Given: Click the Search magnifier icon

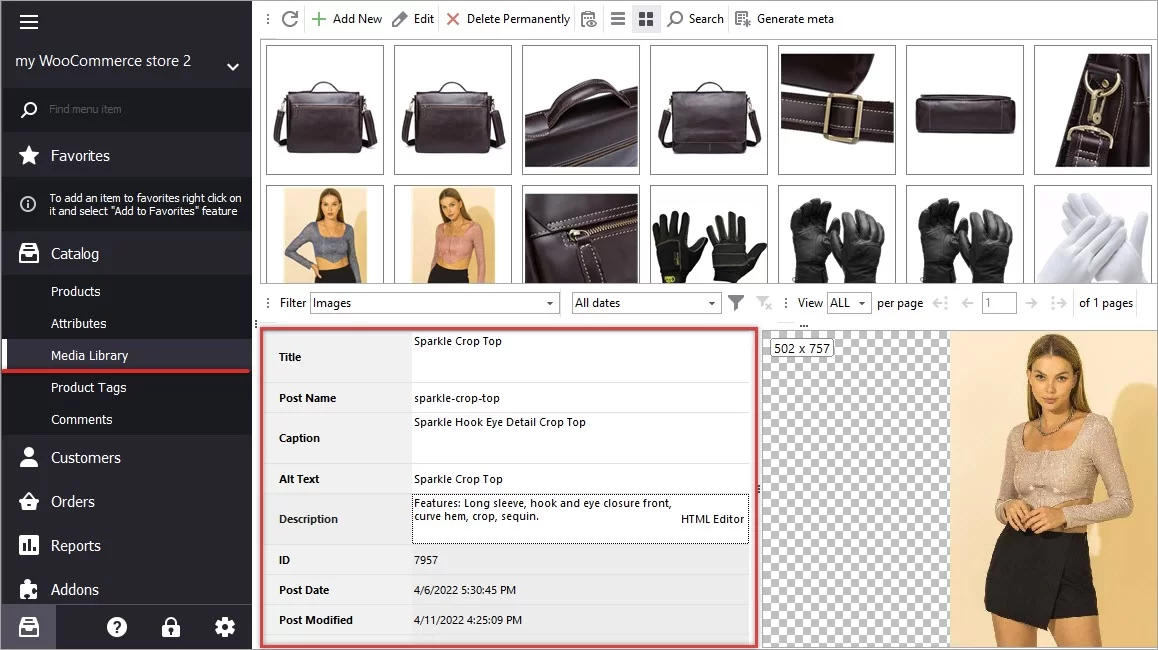Looking at the screenshot, I should click(677, 18).
